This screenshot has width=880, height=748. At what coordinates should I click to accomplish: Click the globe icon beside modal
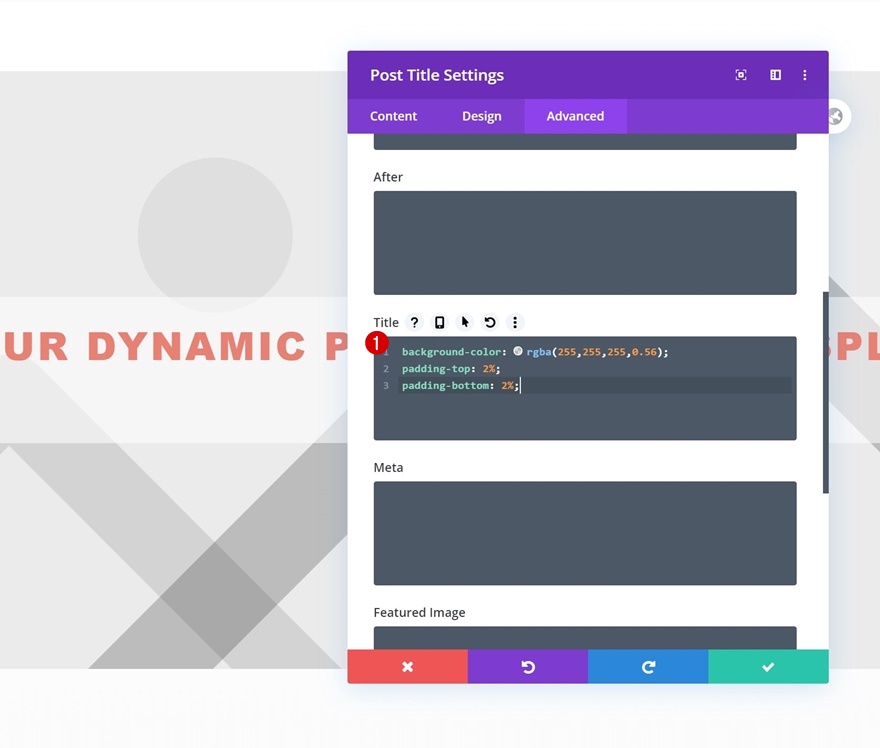(x=836, y=116)
